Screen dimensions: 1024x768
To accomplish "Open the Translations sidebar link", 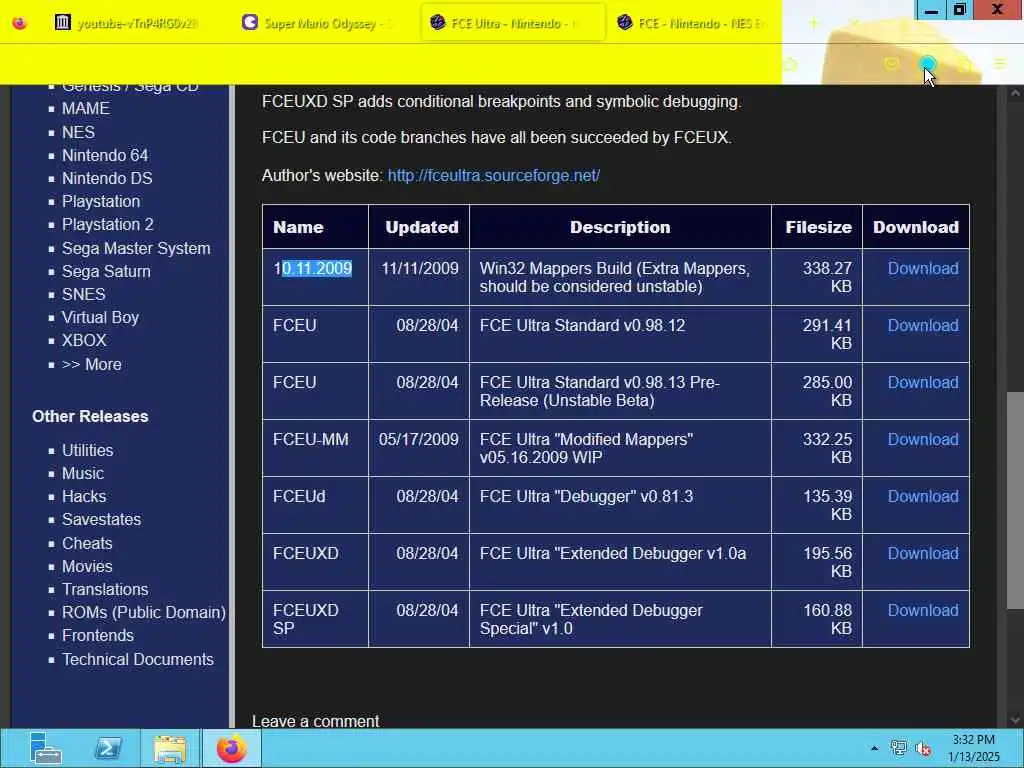I will pos(105,589).
